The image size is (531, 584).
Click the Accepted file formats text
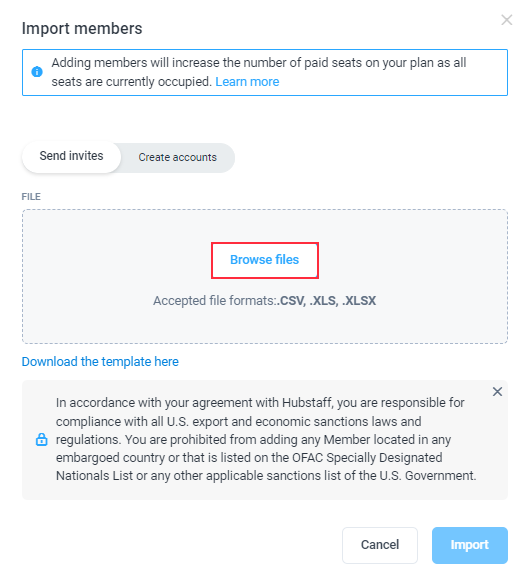tap(265, 301)
